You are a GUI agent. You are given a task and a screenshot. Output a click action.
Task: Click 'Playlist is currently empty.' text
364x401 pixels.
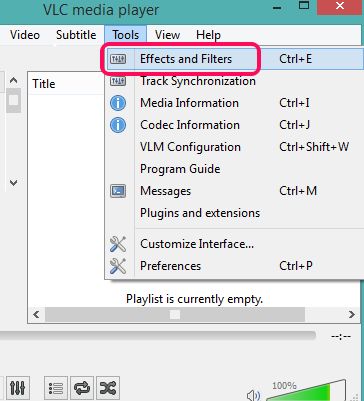tap(194, 299)
